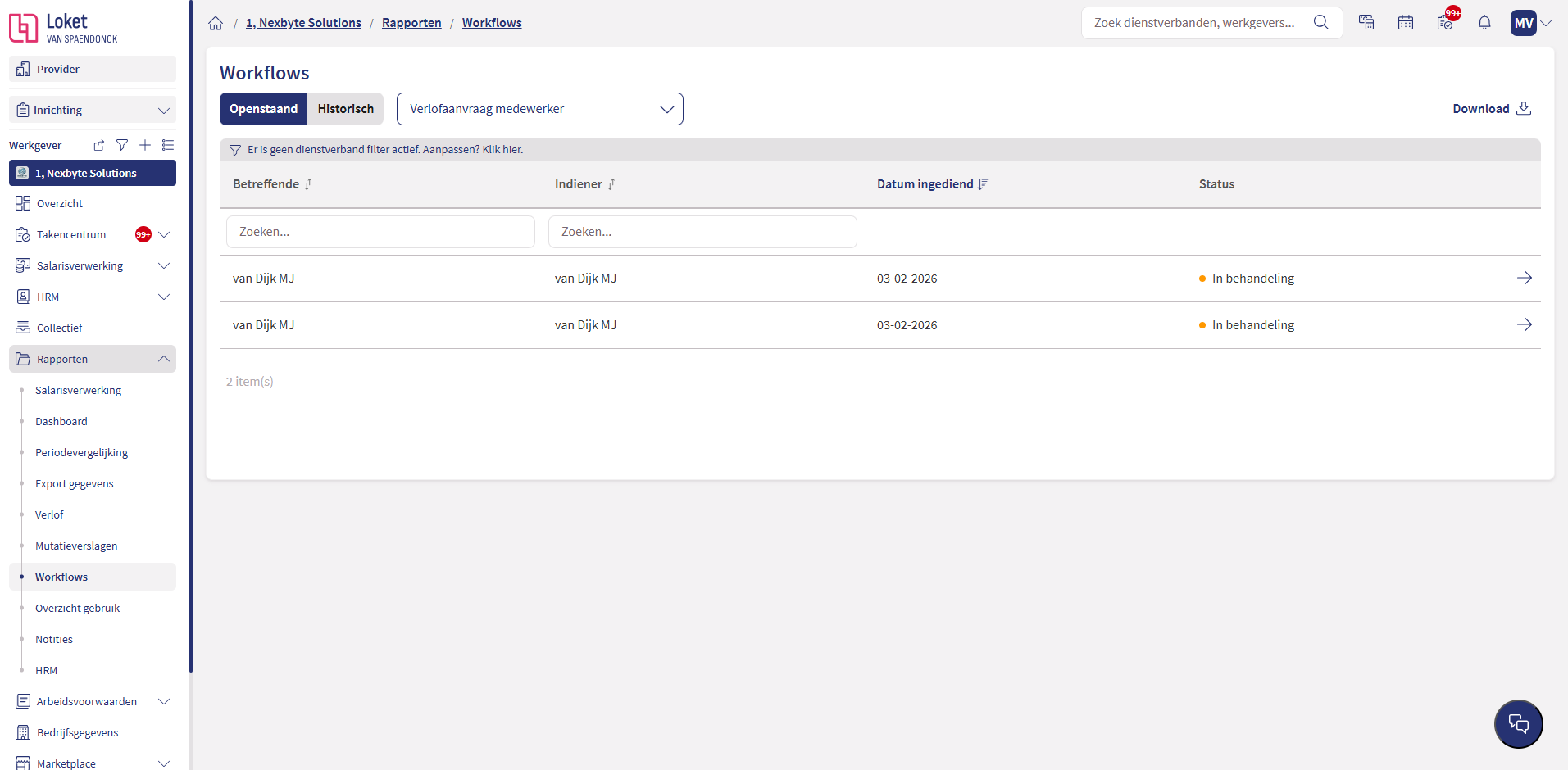Open Mutatieverslagen report in sidebar

click(x=76, y=546)
